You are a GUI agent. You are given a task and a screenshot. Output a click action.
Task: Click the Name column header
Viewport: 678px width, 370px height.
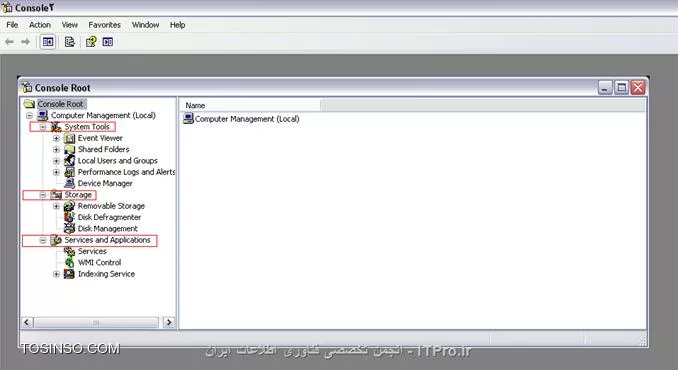tap(251, 105)
